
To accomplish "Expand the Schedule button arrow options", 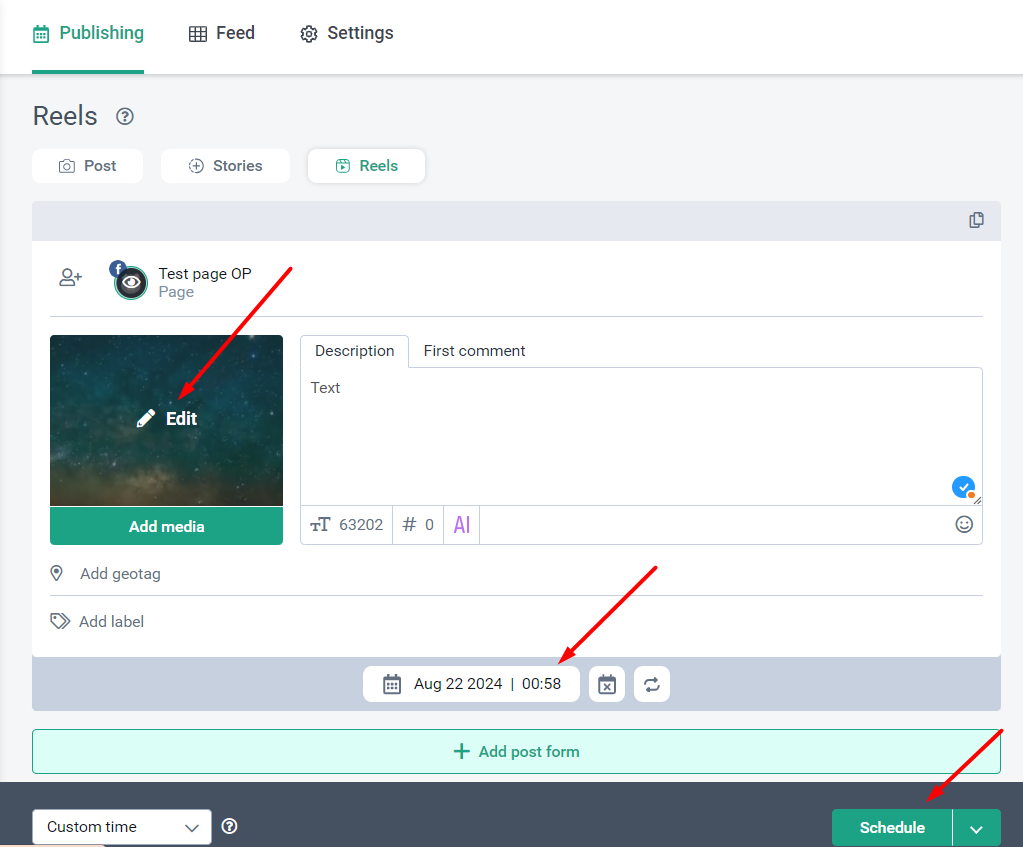I will [x=977, y=828].
